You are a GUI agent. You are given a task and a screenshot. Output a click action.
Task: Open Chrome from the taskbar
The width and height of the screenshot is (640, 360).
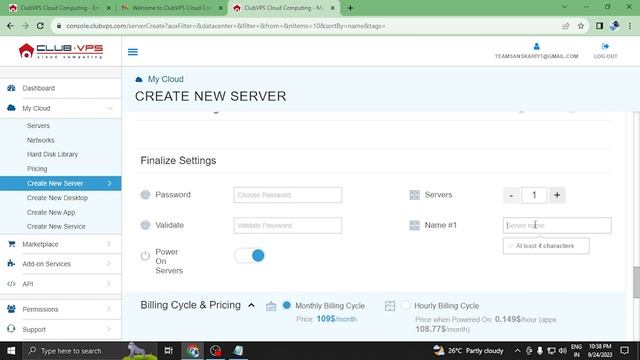click(193, 351)
